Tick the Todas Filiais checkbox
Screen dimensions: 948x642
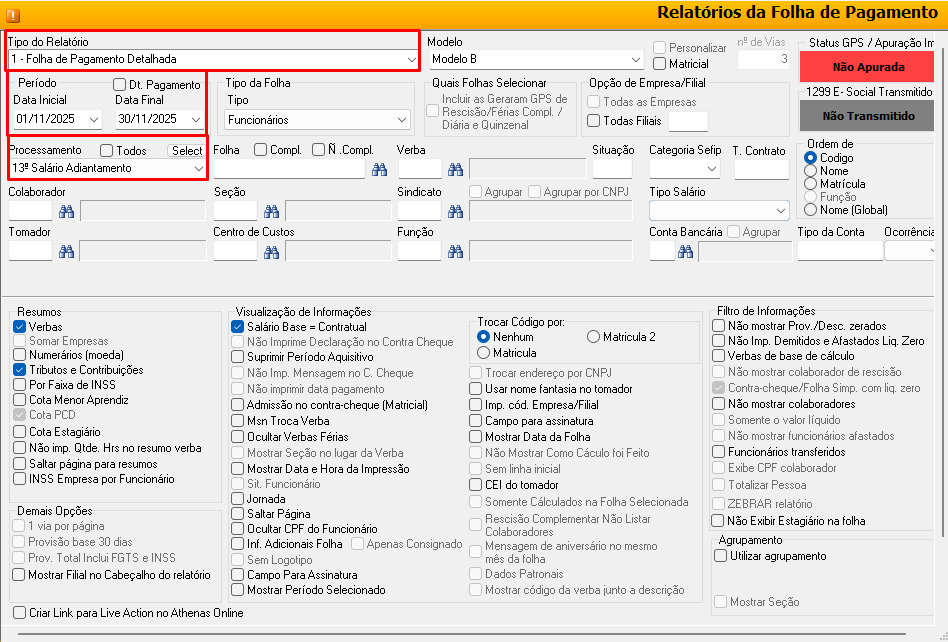click(x=594, y=121)
